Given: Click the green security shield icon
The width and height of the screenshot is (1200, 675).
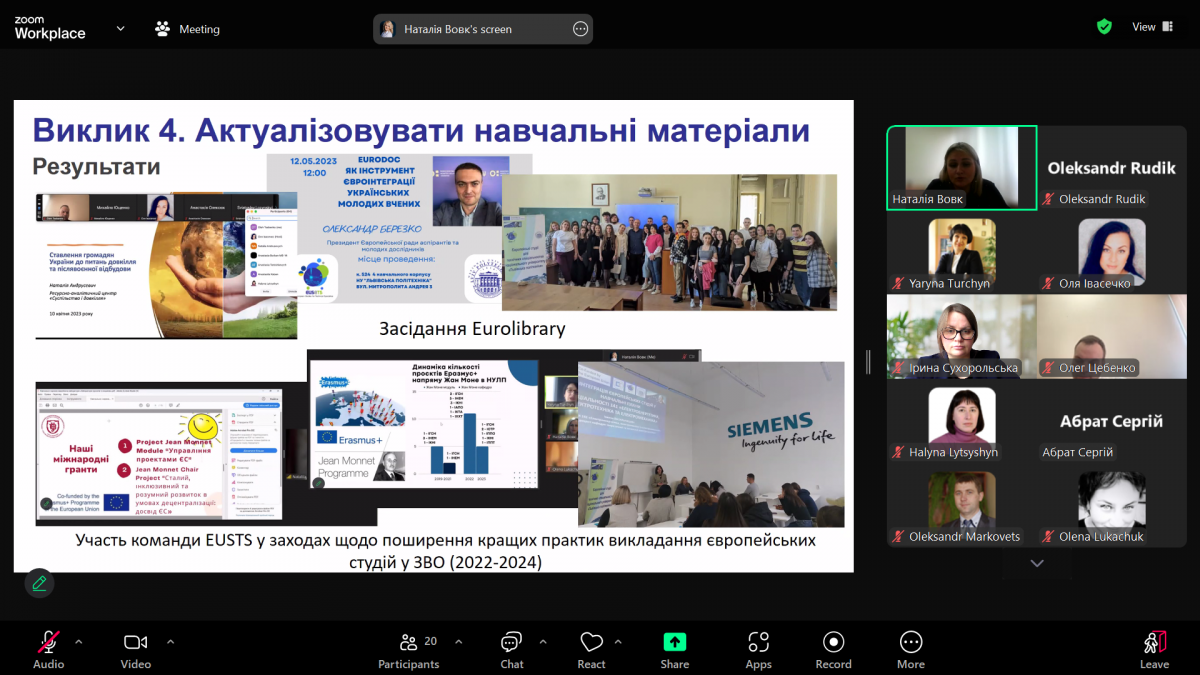Looking at the screenshot, I should pos(1104,26).
